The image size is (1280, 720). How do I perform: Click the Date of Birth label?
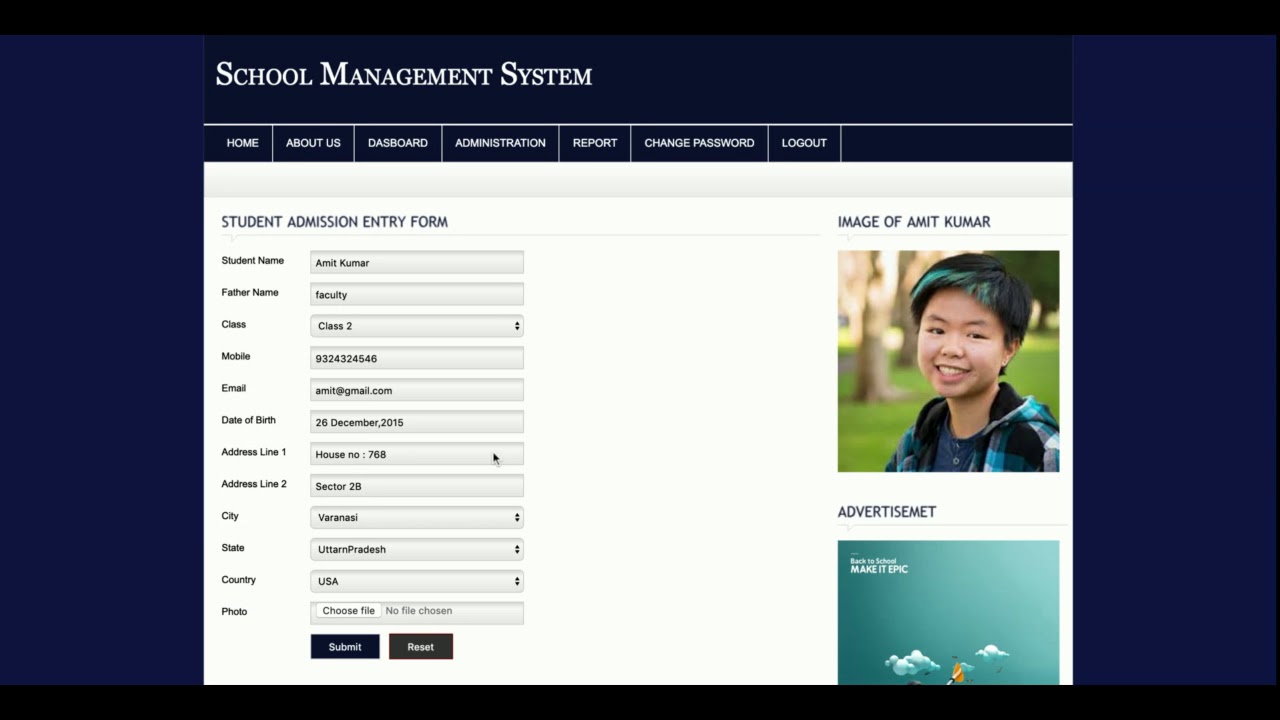248,420
